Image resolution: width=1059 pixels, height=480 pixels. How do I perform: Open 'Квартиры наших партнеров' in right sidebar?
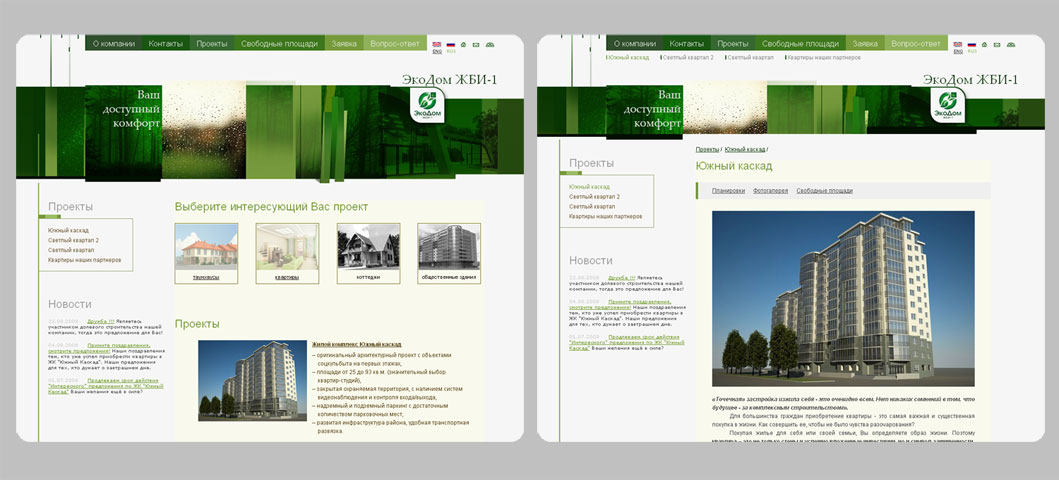(x=606, y=217)
